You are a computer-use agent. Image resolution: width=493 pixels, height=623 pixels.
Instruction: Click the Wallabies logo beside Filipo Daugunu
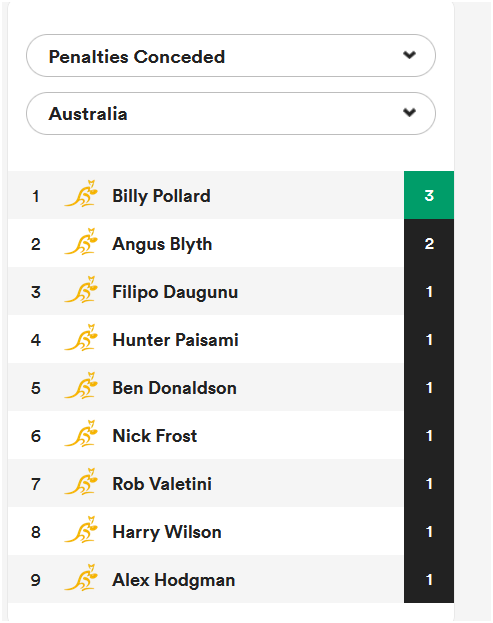[81, 290]
